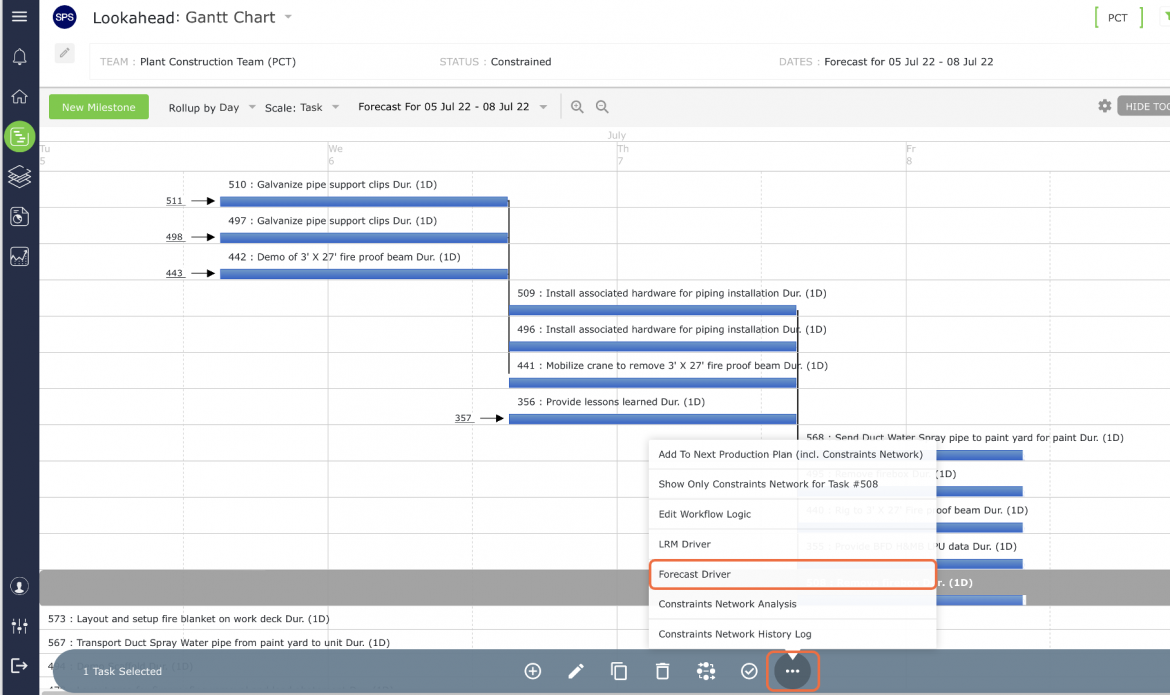Viewport: 1170px width, 695px height.
Task: Open the more options ellipsis button
Action: 792,671
